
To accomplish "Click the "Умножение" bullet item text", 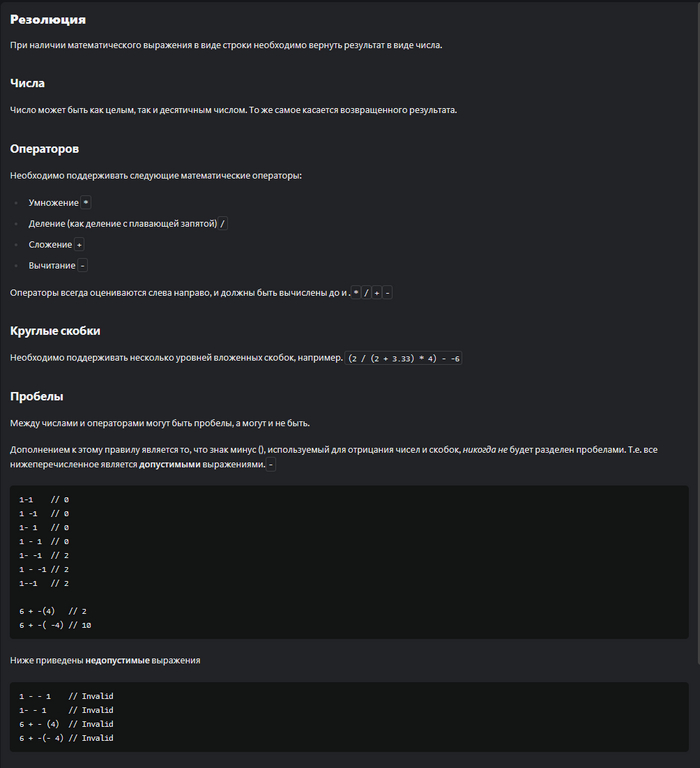I will click(x=53, y=202).
